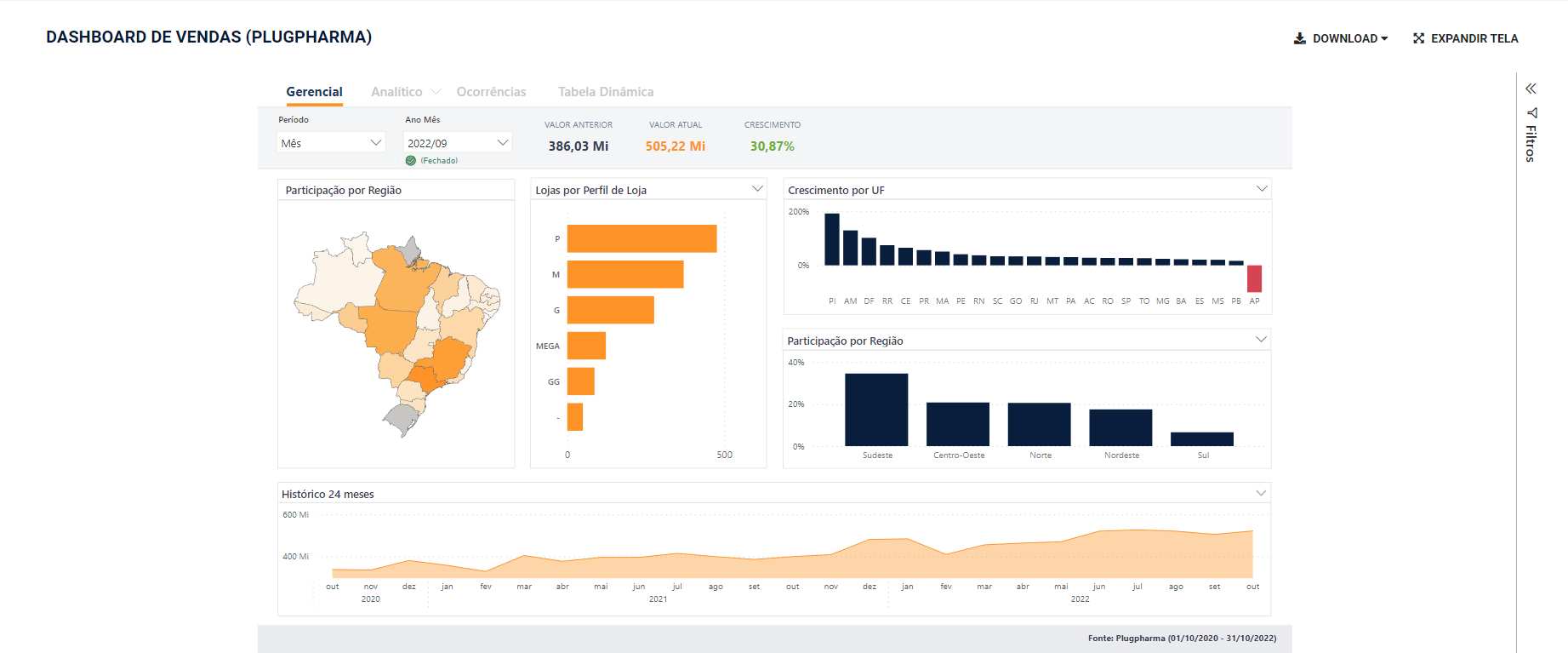Collapse filters pane with double-chevron icon
This screenshot has width=1568, height=653.
pyautogui.click(x=1531, y=89)
